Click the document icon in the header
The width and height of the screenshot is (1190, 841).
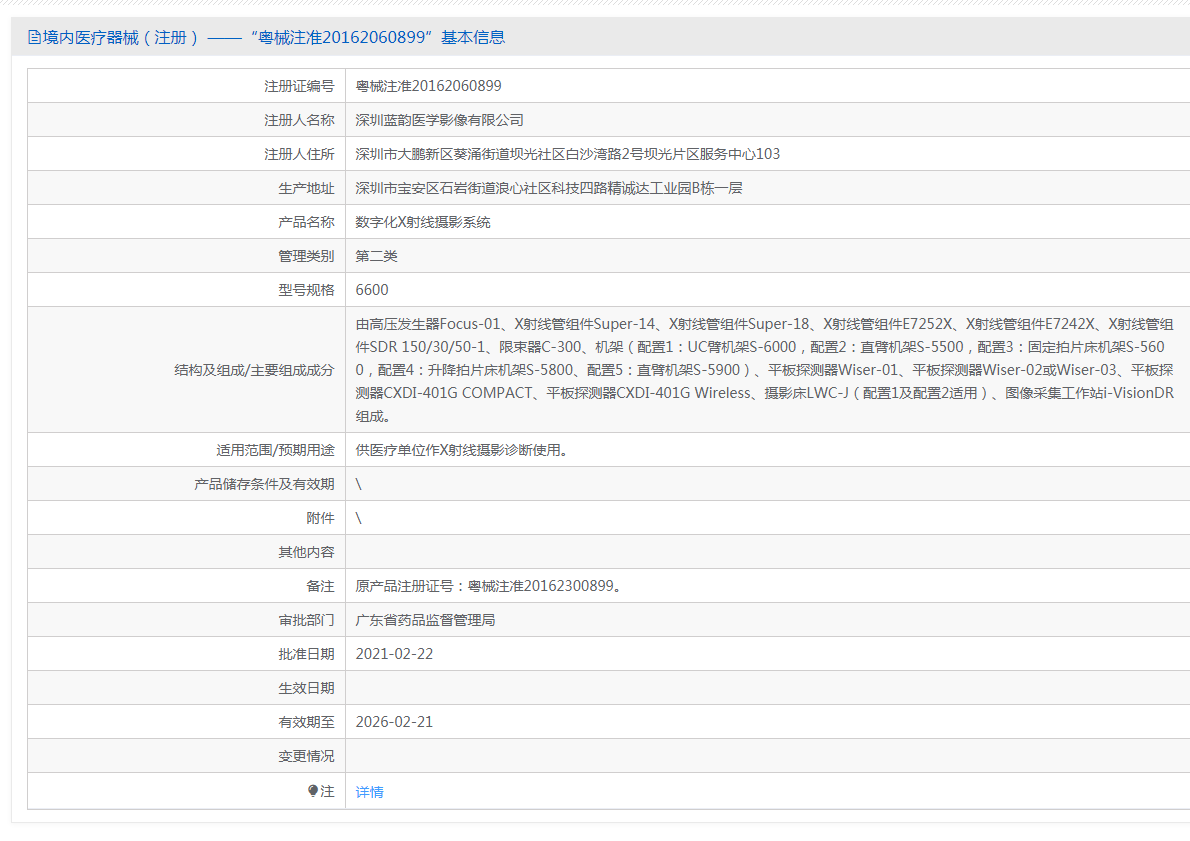[x=35, y=38]
